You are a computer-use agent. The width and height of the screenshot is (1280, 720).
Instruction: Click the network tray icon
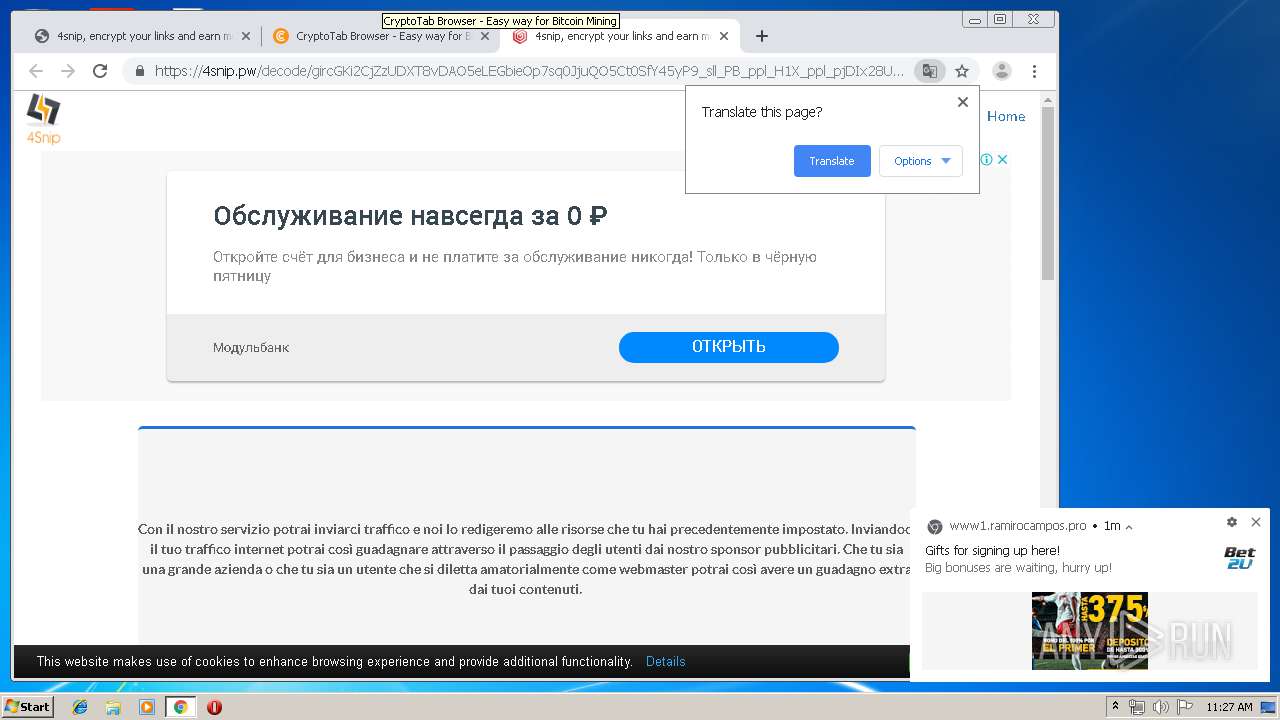(x=1137, y=707)
